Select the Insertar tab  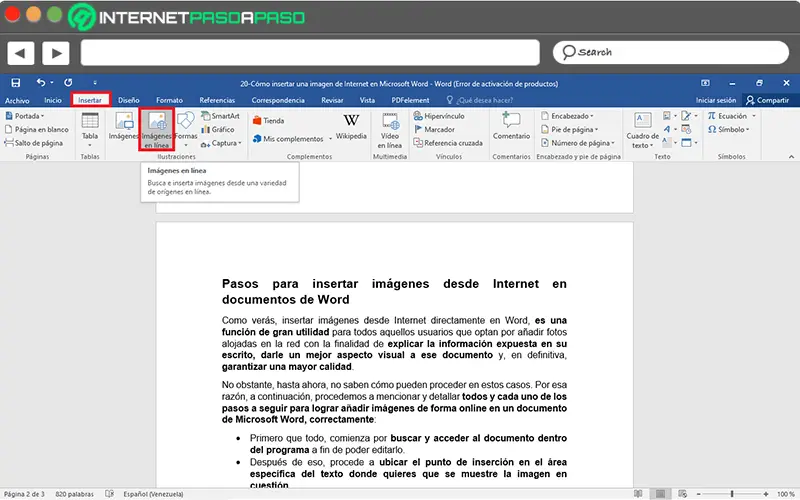click(x=90, y=100)
